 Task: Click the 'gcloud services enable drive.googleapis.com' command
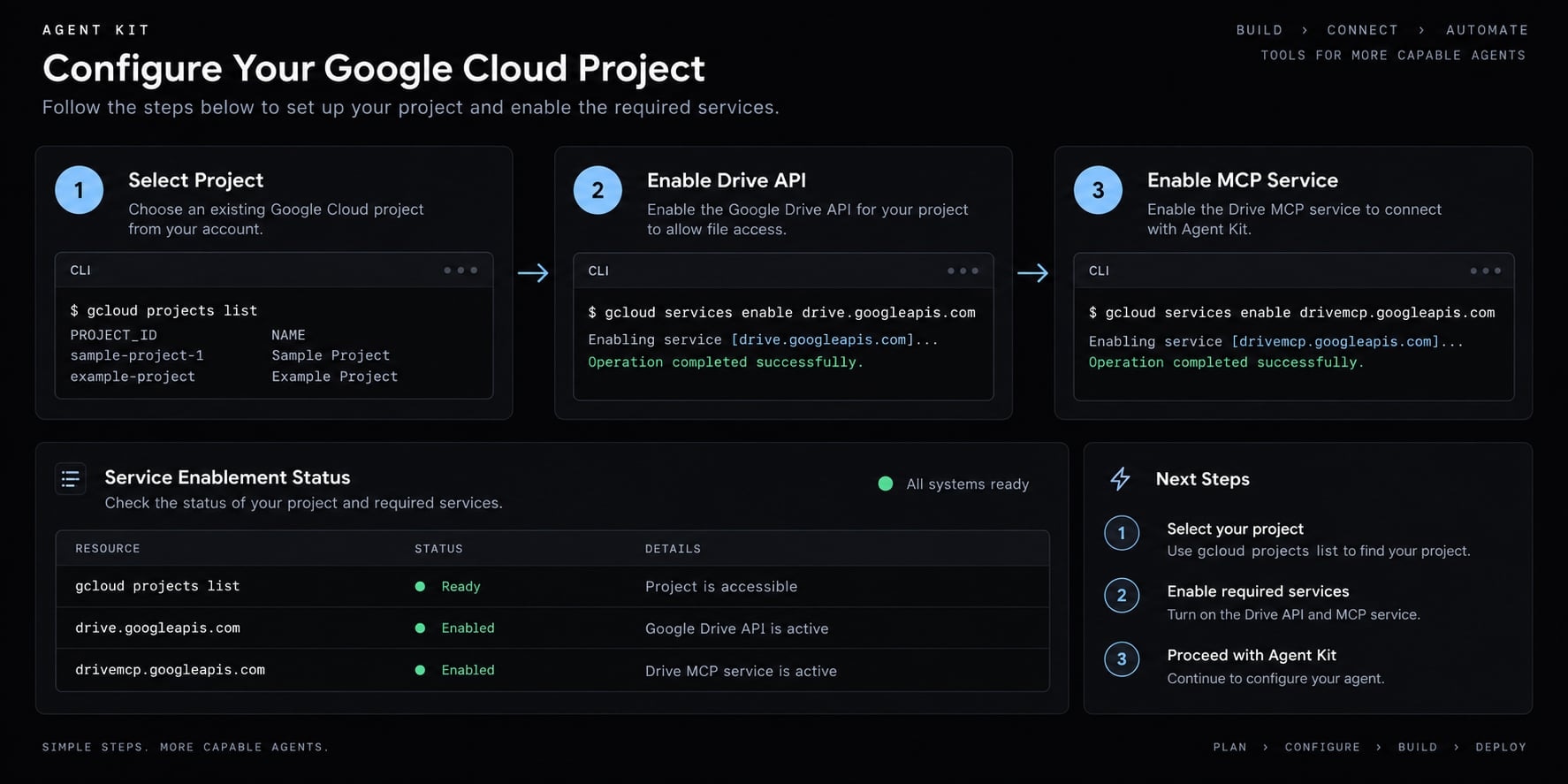790,313
